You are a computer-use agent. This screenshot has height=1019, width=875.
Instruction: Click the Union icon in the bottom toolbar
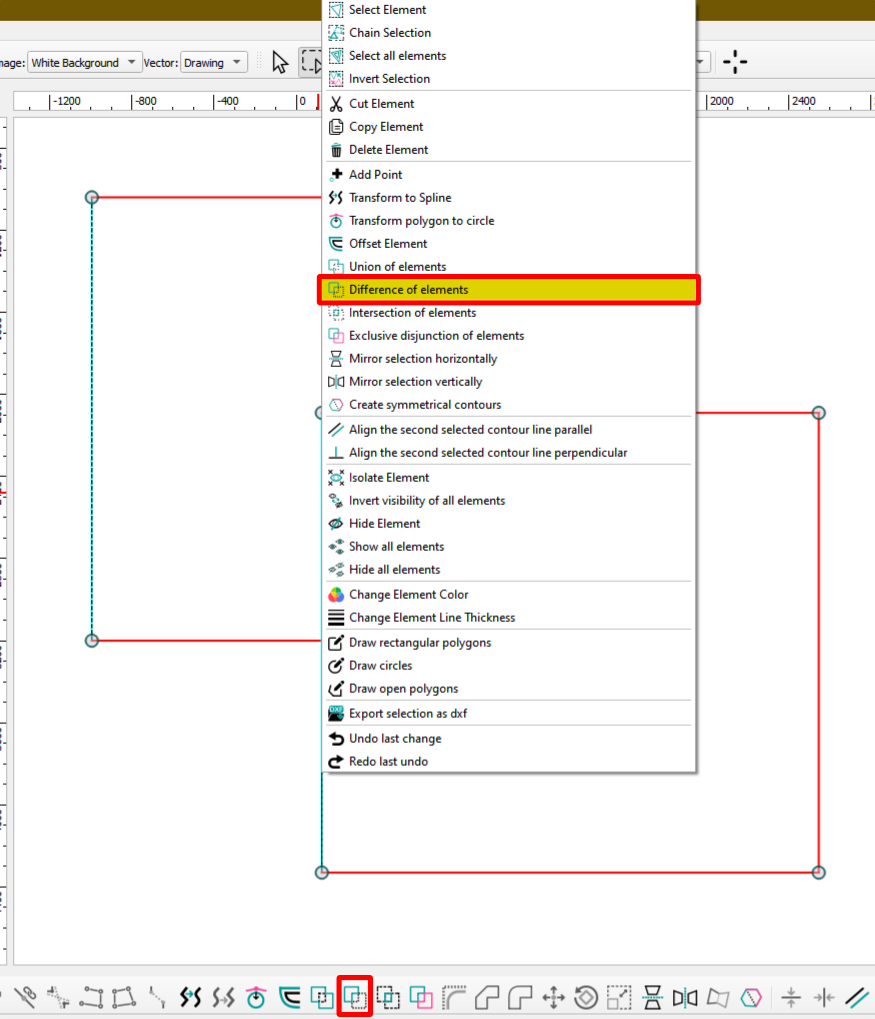(321, 997)
